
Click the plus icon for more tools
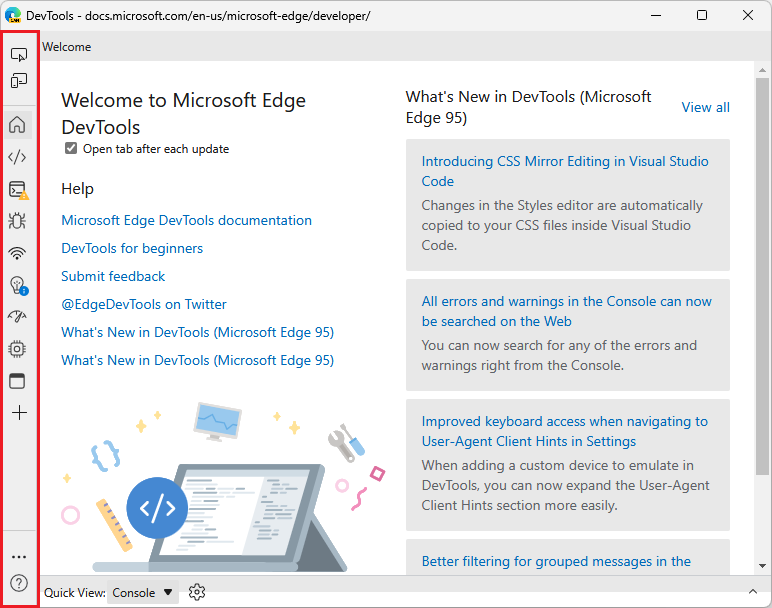click(19, 413)
